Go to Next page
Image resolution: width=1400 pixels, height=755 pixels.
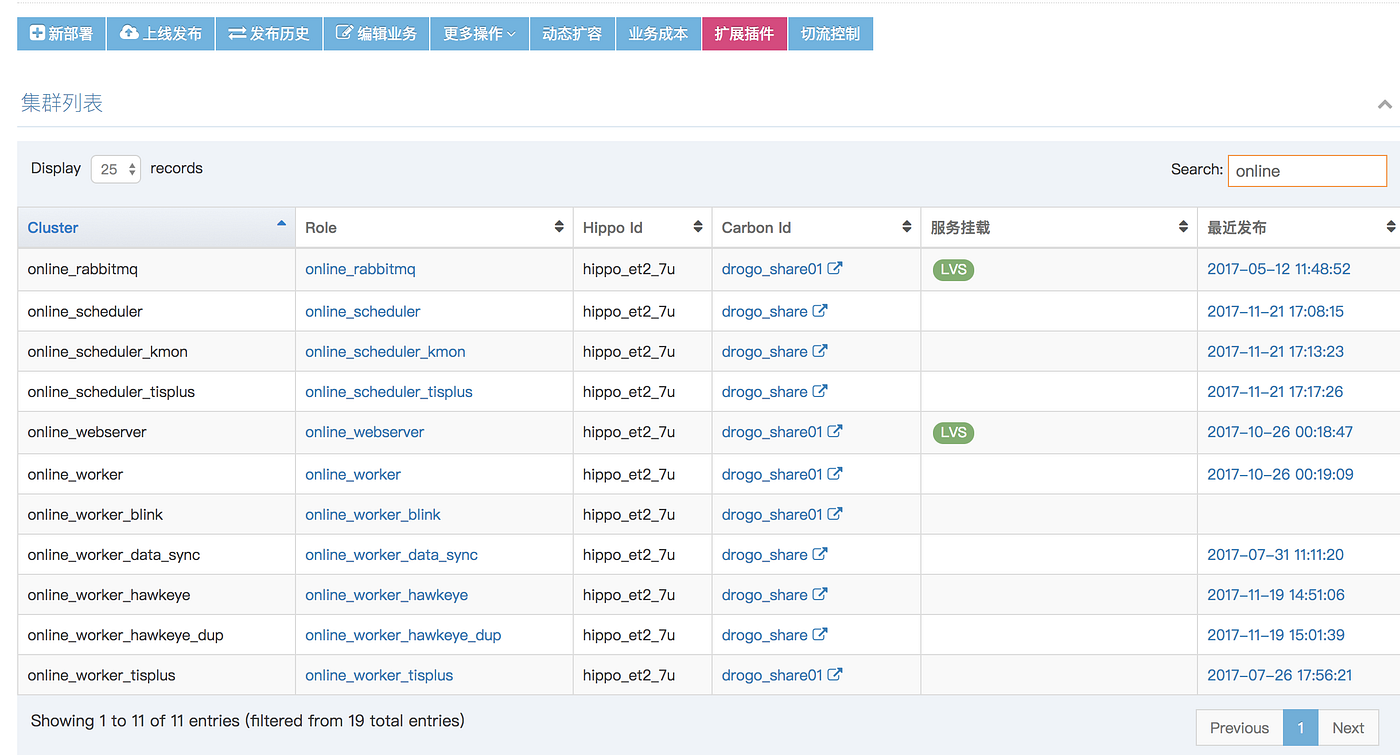(1348, 728)
